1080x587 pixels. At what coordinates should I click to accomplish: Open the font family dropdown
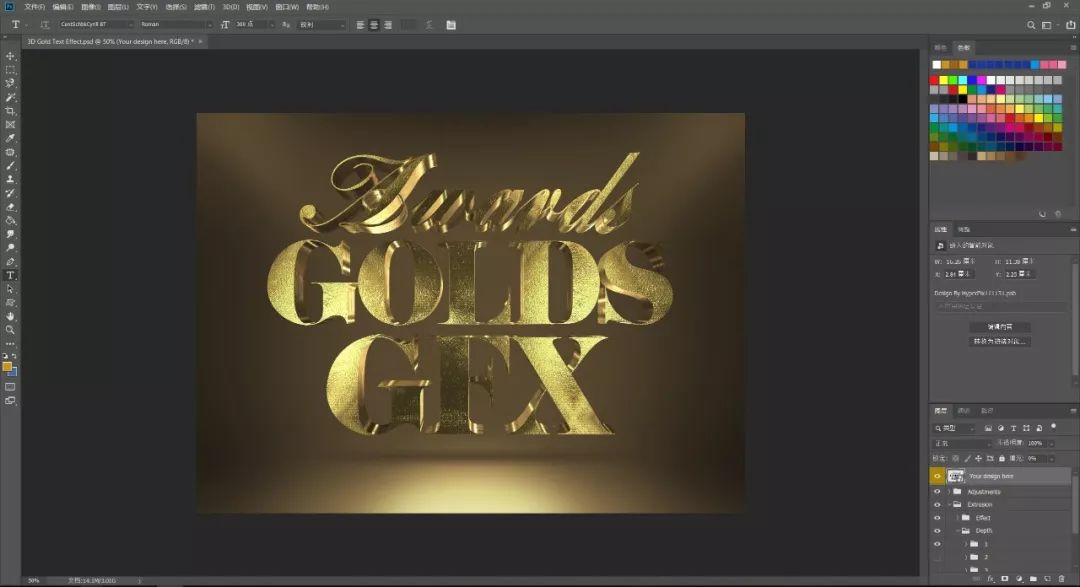pos(95,24)
